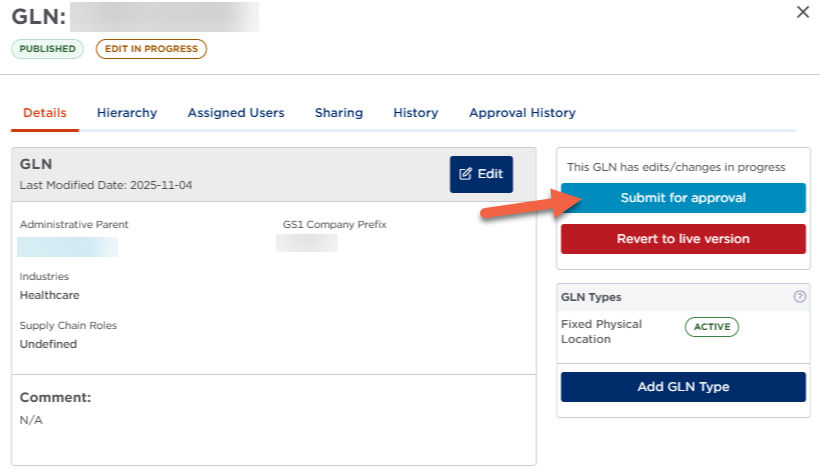Close the GLN details panel
820x474 pixels.
(x=802, y=13)
